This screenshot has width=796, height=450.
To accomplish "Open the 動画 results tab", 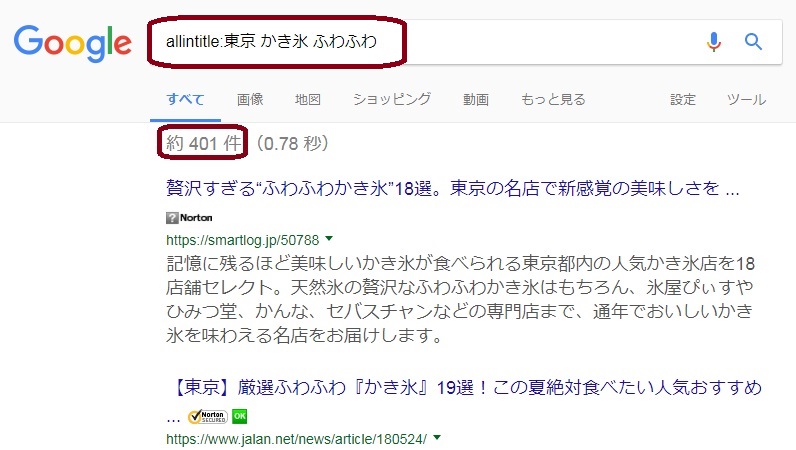I will (x=476, y=100).
